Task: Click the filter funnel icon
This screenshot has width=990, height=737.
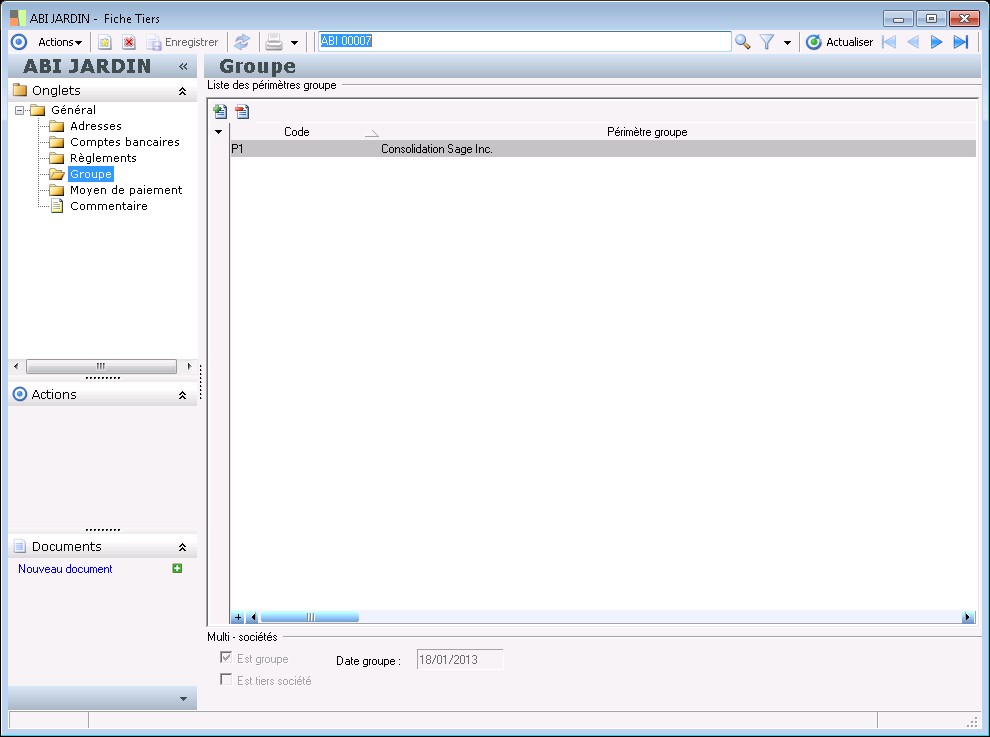Action: pos(766,42)
